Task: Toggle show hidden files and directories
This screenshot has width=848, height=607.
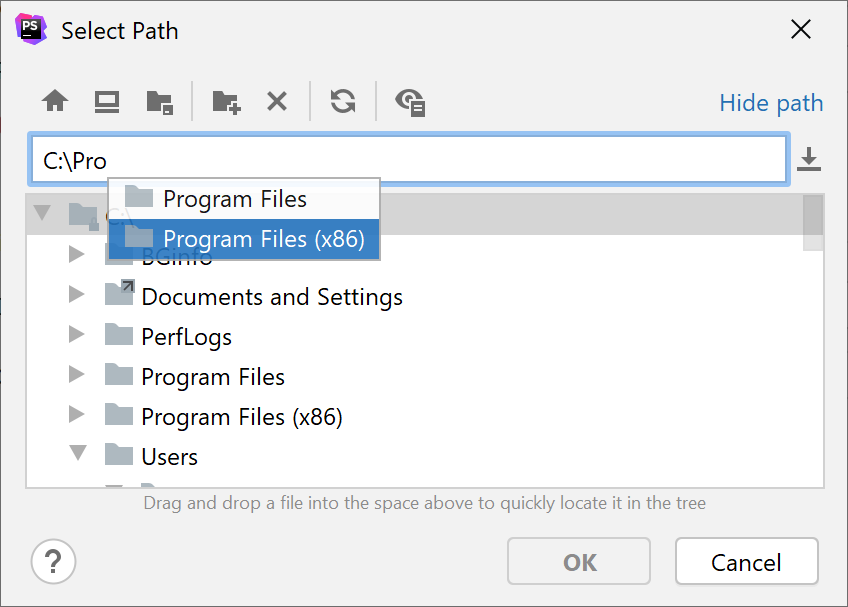Action: tap(409, 101)
